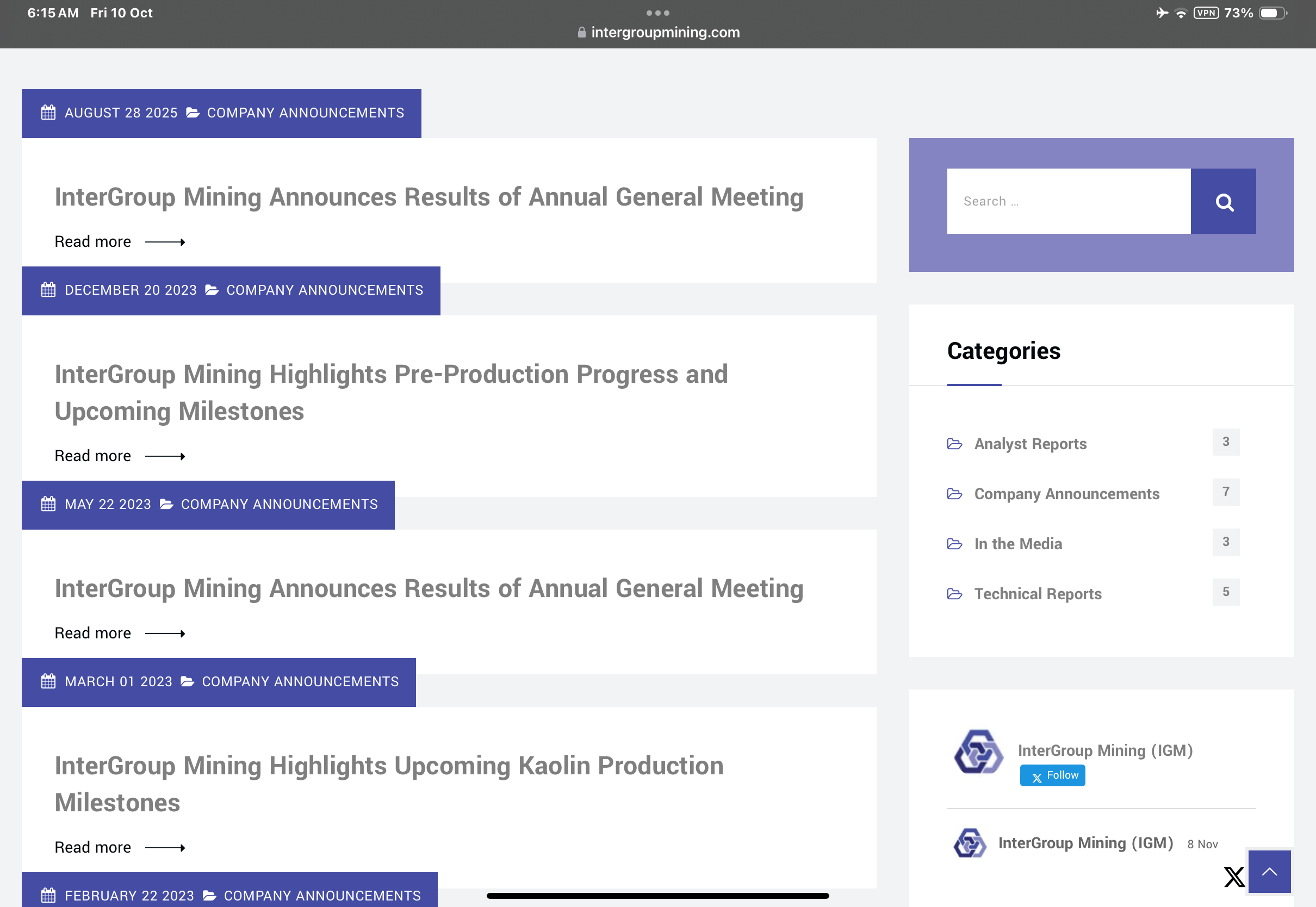Image resolution: width=1316 pixels, height=907 pixels.
Task: Click the folder icon next to Technical Reports
Action: (x=954, y=594)
